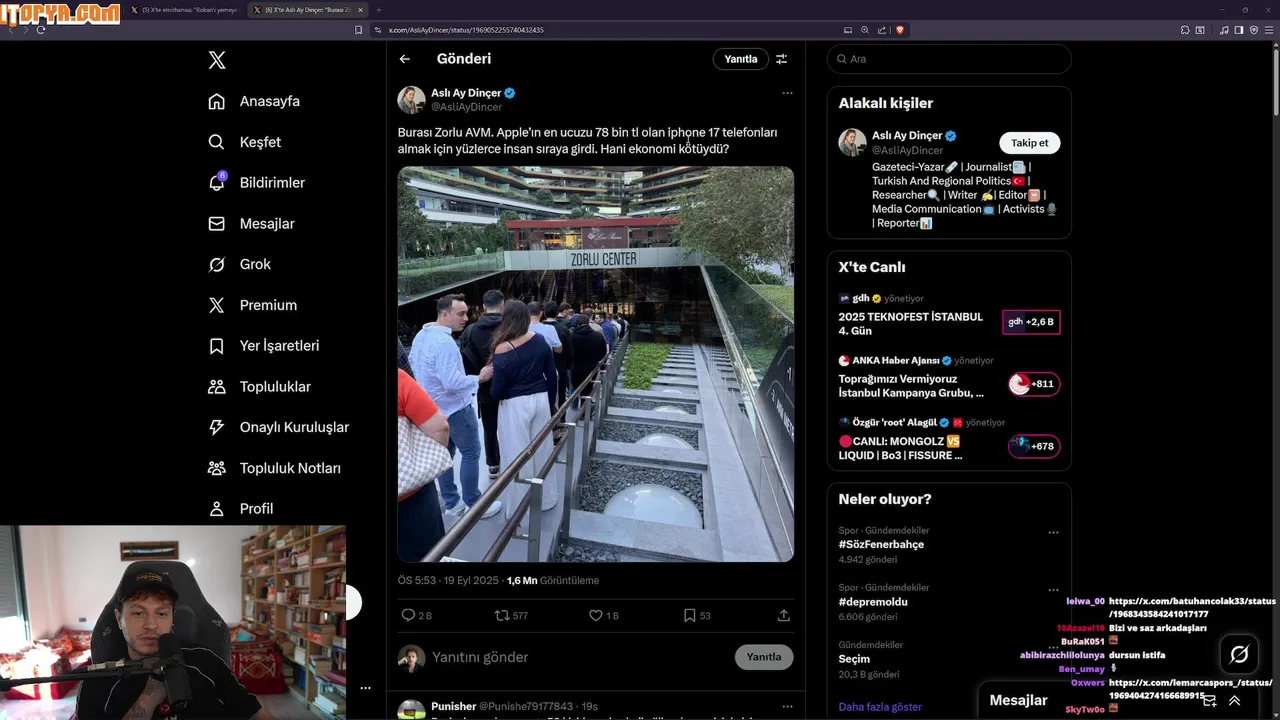
Task: Click Daha fazla göster link
Action: pos(880,707)
